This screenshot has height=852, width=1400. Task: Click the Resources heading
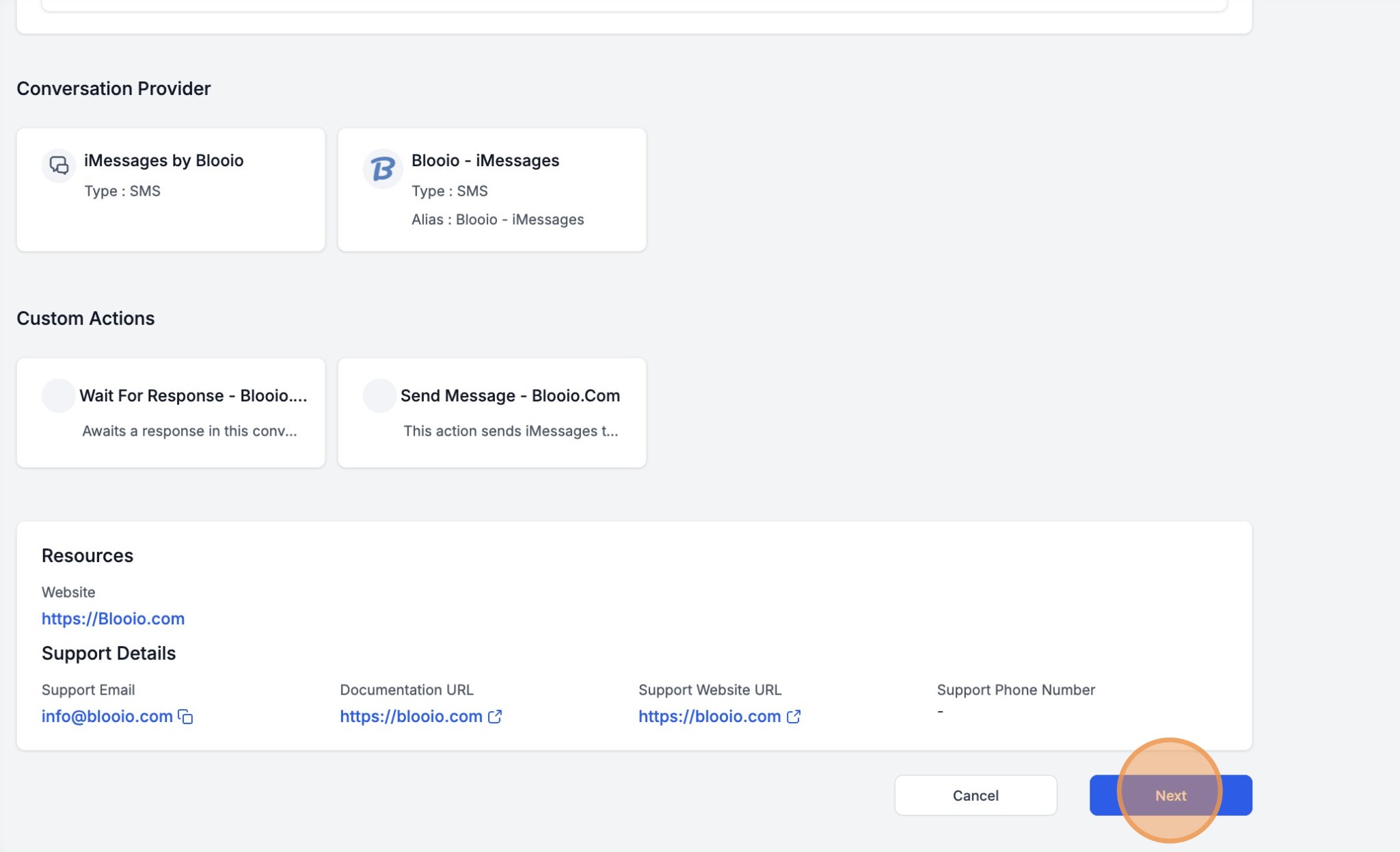pyautogui.click(x=87, y=556)
